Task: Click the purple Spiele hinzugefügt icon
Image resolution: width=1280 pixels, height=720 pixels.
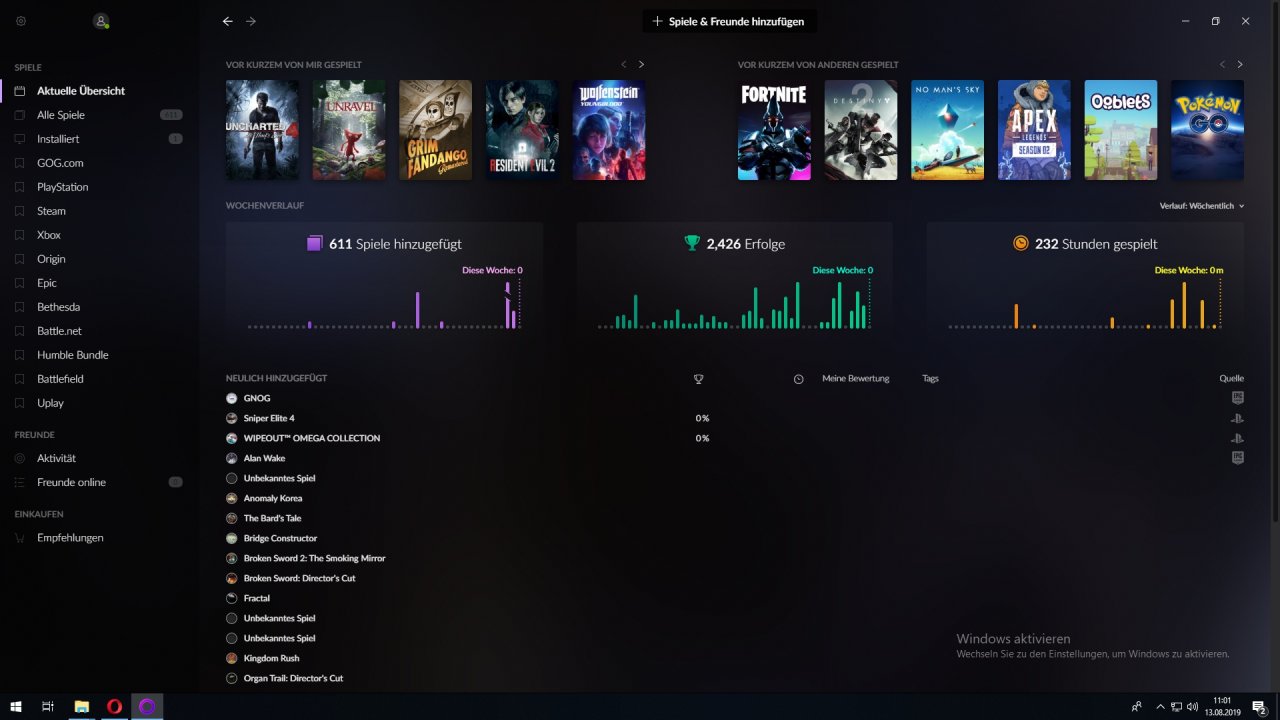Action: click(315, 243)
